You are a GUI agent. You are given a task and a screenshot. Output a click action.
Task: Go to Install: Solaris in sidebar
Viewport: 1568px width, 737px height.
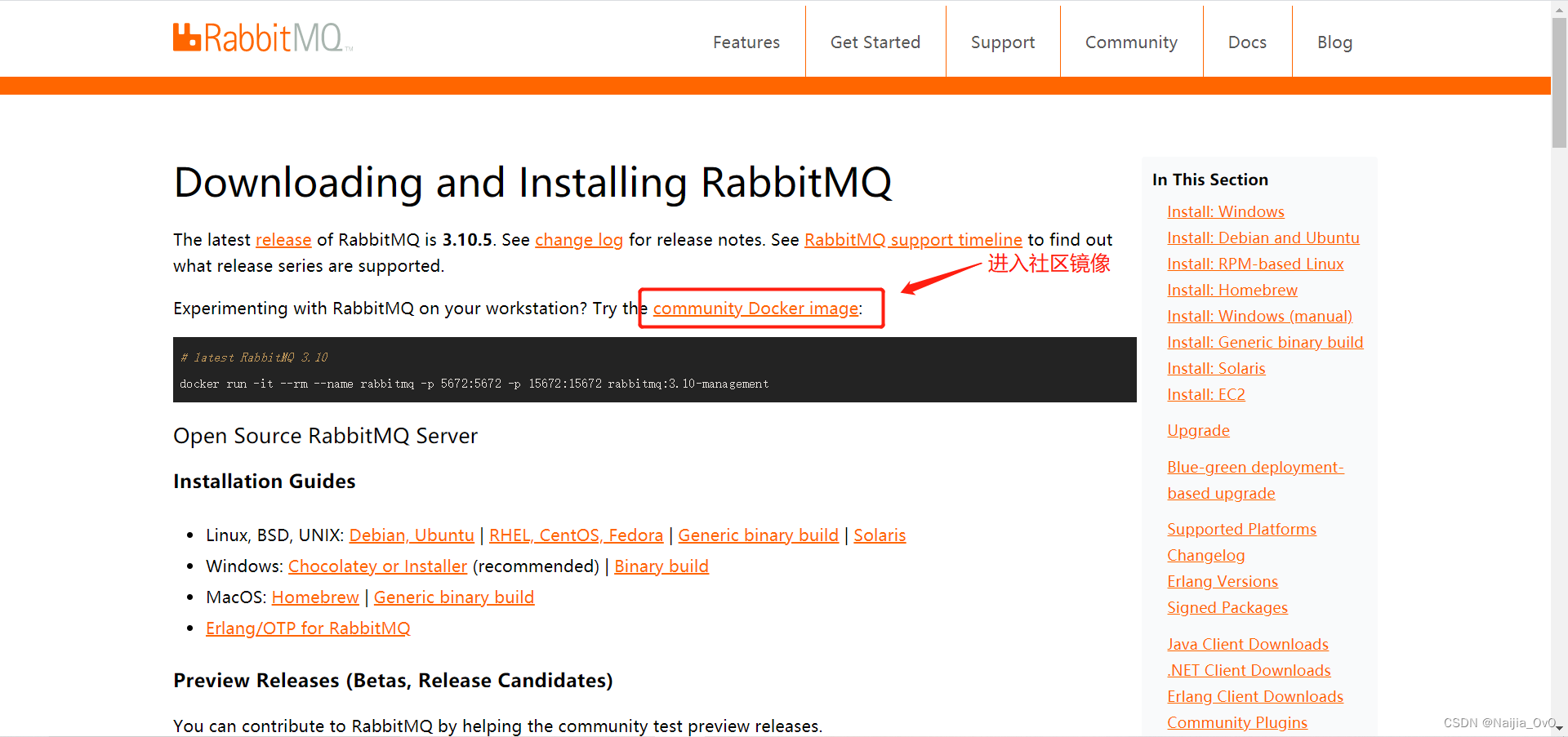(1216, 369)
